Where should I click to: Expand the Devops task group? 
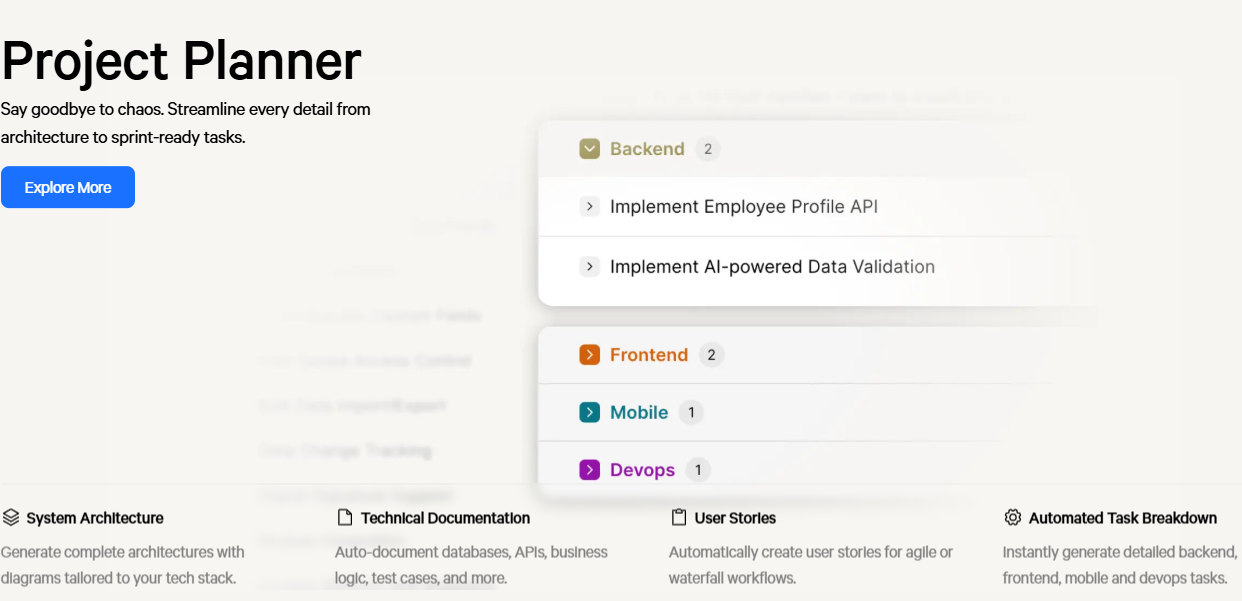[589, 470]
